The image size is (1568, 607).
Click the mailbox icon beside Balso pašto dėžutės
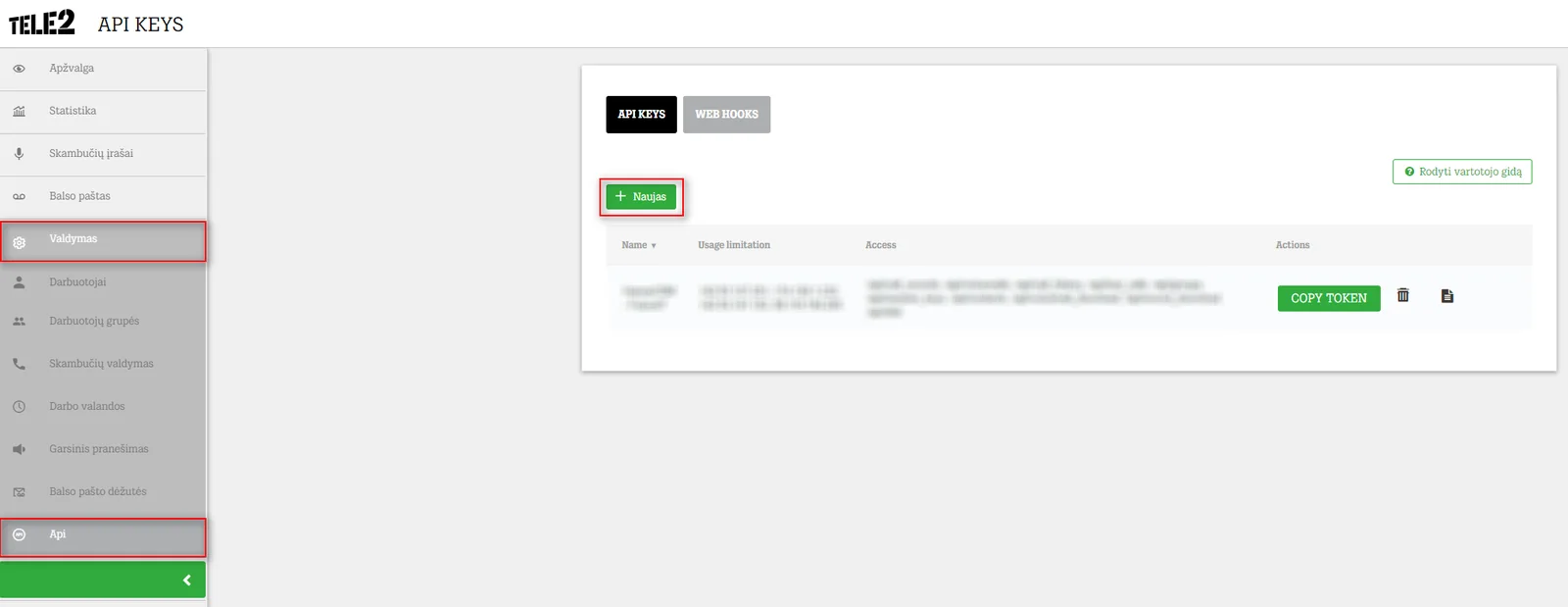(19, 492)
